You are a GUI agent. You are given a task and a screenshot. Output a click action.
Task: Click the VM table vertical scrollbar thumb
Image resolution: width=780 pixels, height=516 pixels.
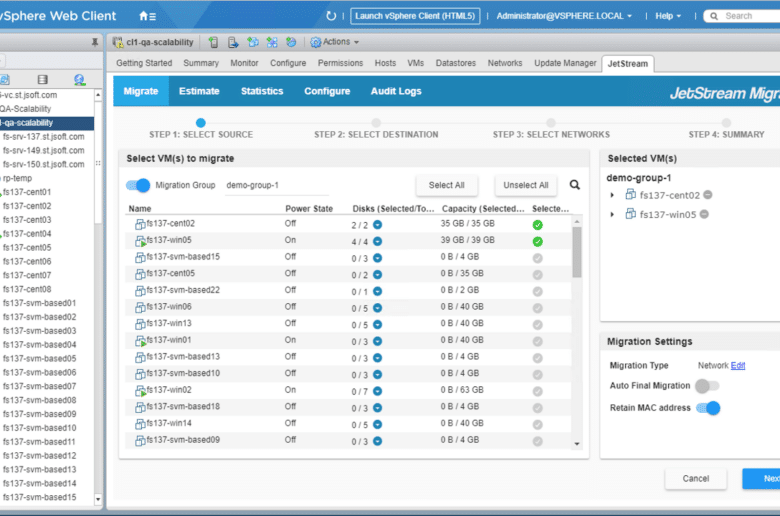click(577, 252)
